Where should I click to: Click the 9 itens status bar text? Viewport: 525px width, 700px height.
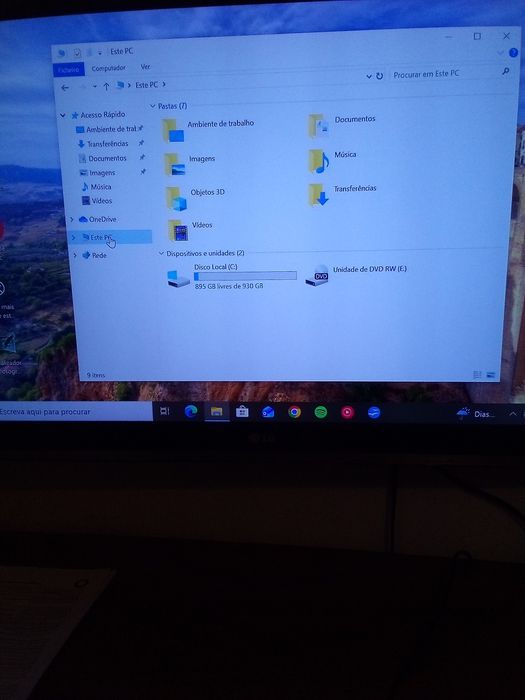pyautogui.click(x=96, y=375)
